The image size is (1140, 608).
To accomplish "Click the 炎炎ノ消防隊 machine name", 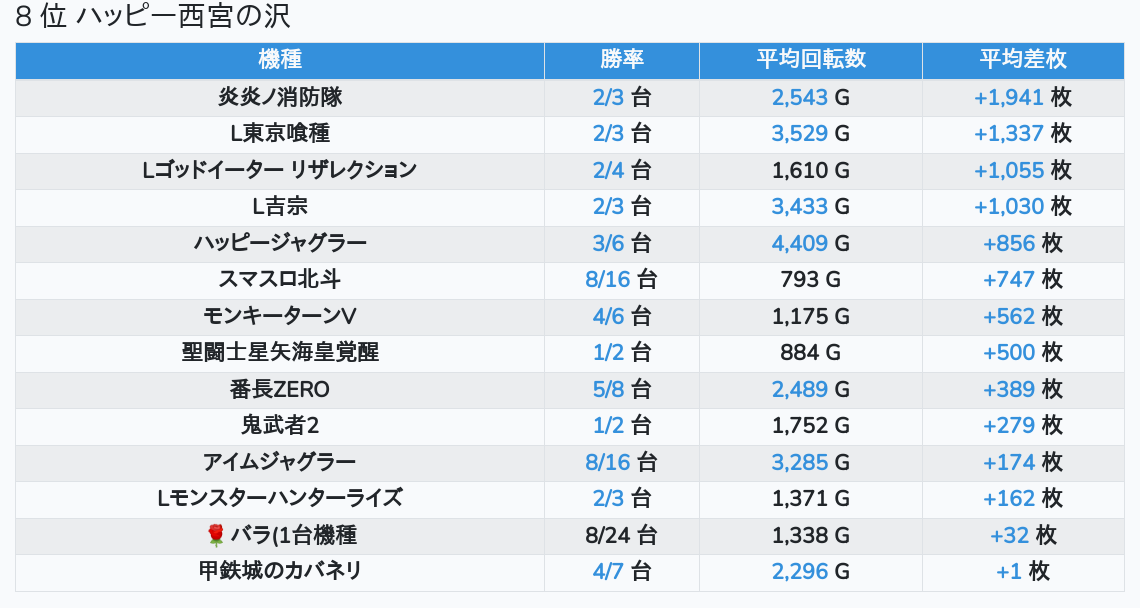I will tap(280, 97).
